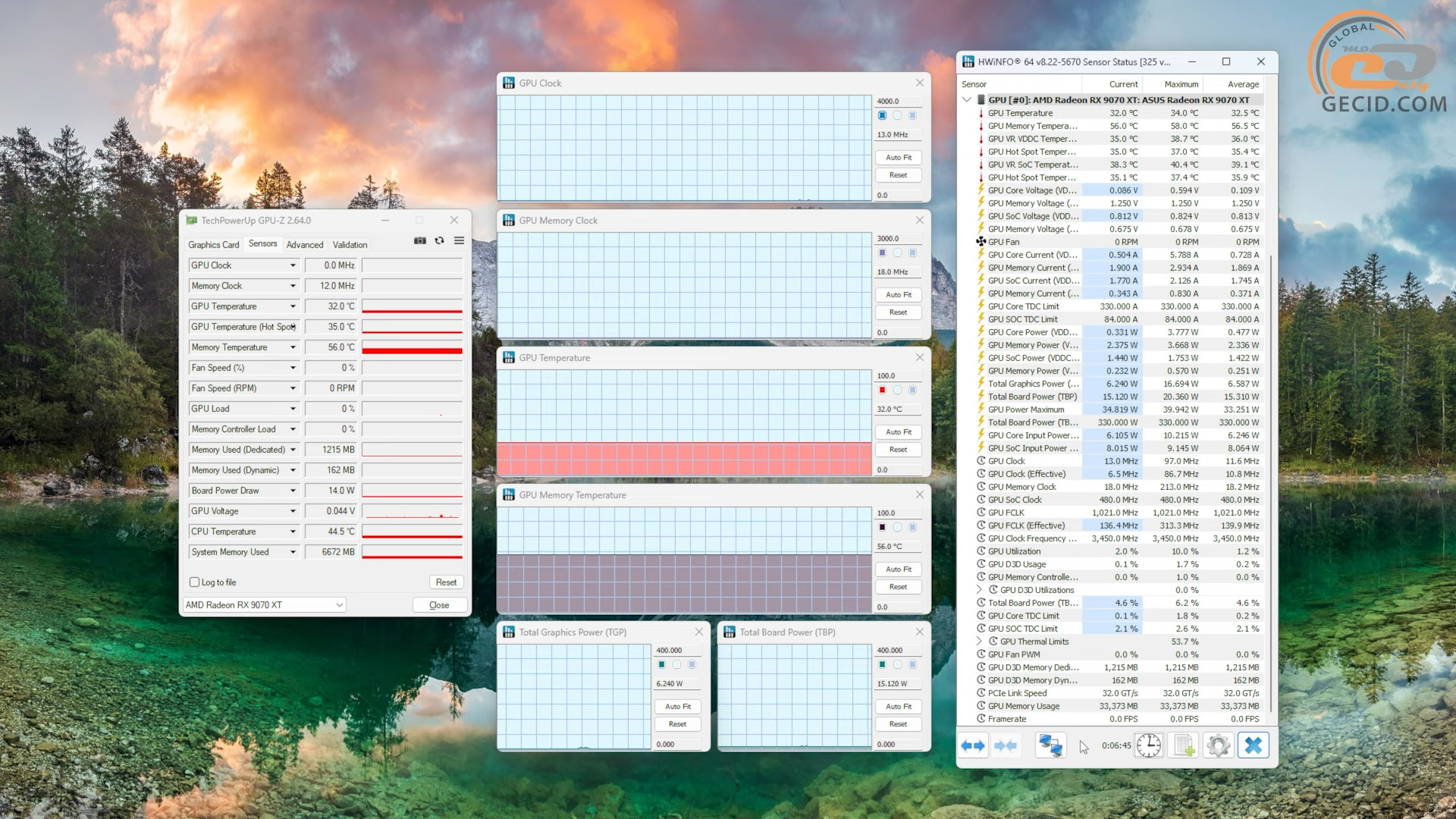This screenshot has width=1456, height=819.
Task: Click the blue X icon in HWiNFO toolbar
Action: click(x=1254, y=745)
